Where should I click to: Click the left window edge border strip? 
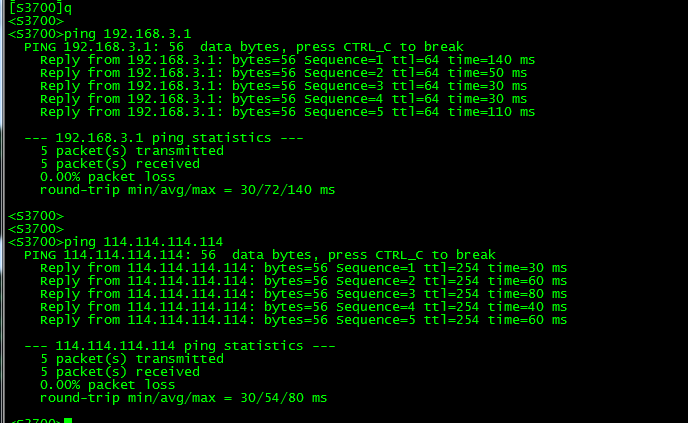pos(2,212)
